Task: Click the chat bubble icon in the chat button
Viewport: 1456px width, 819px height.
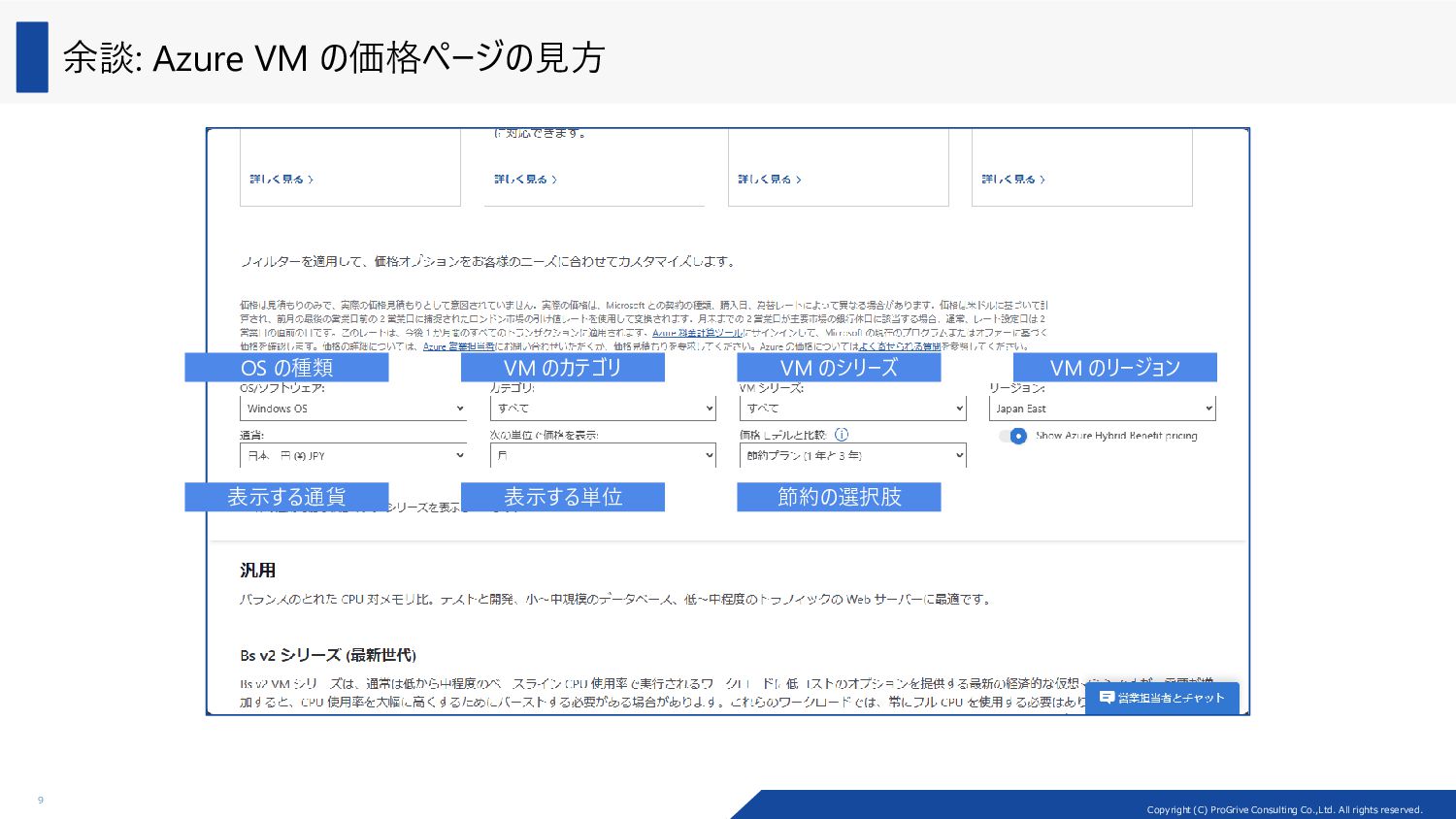Action: click(1107, 698)
